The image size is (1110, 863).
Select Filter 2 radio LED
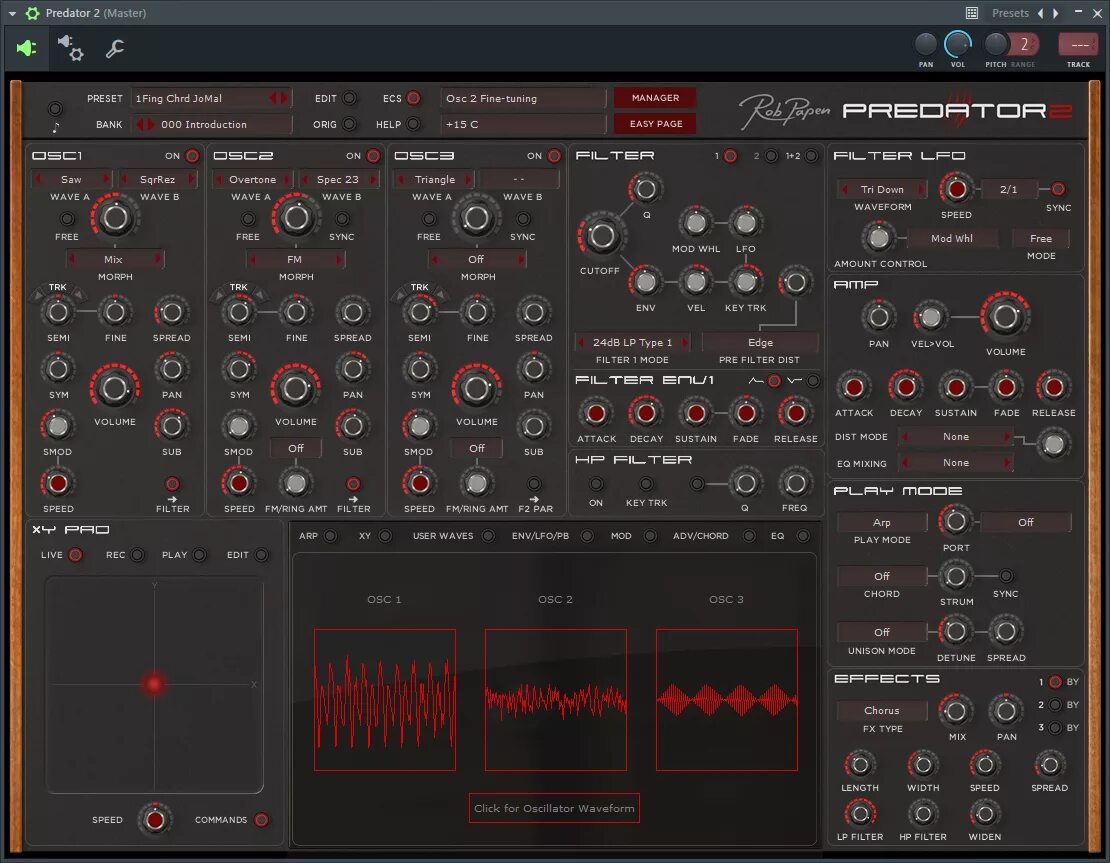tap(771, 156)
